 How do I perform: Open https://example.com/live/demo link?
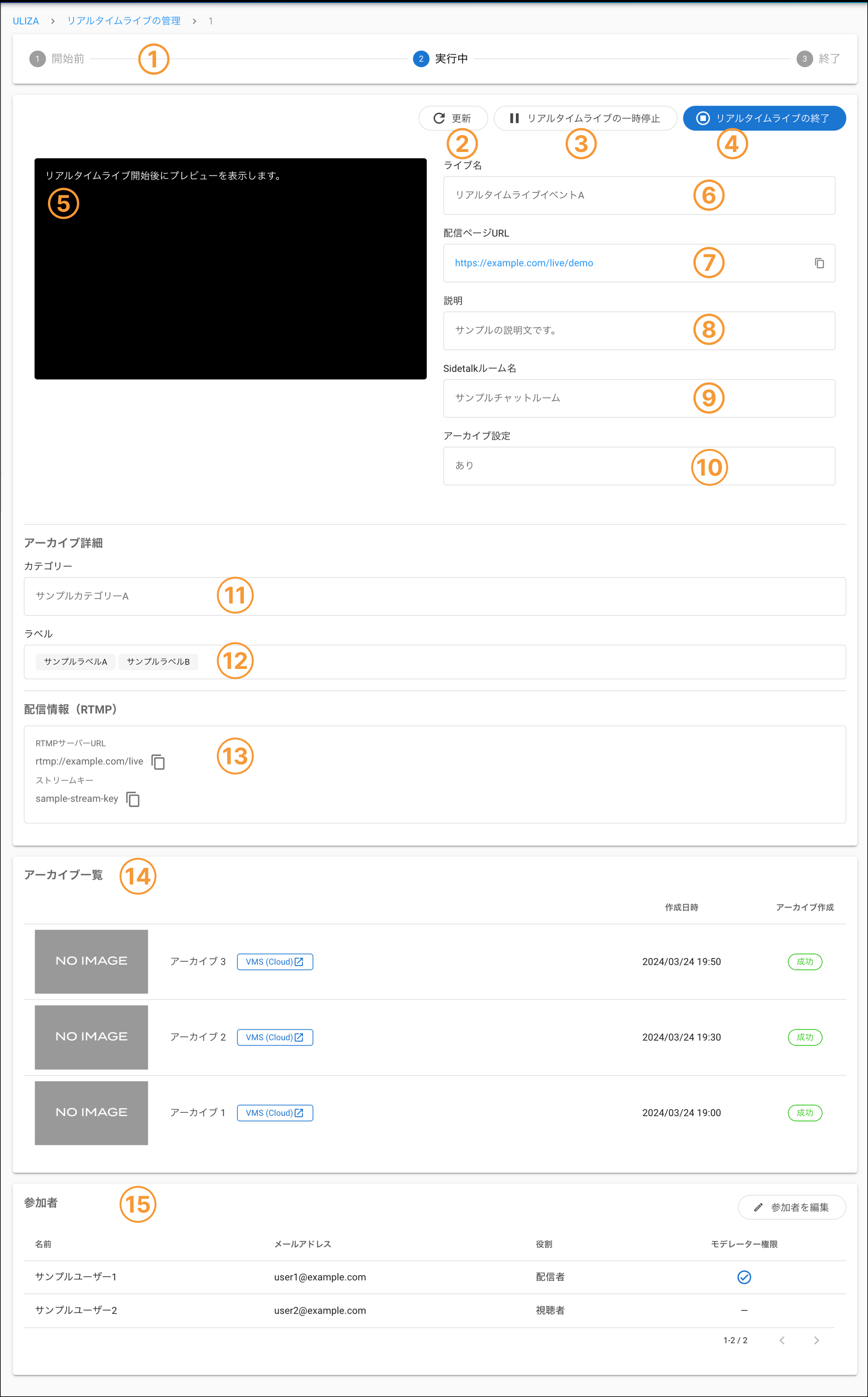(x=524, y=263)
